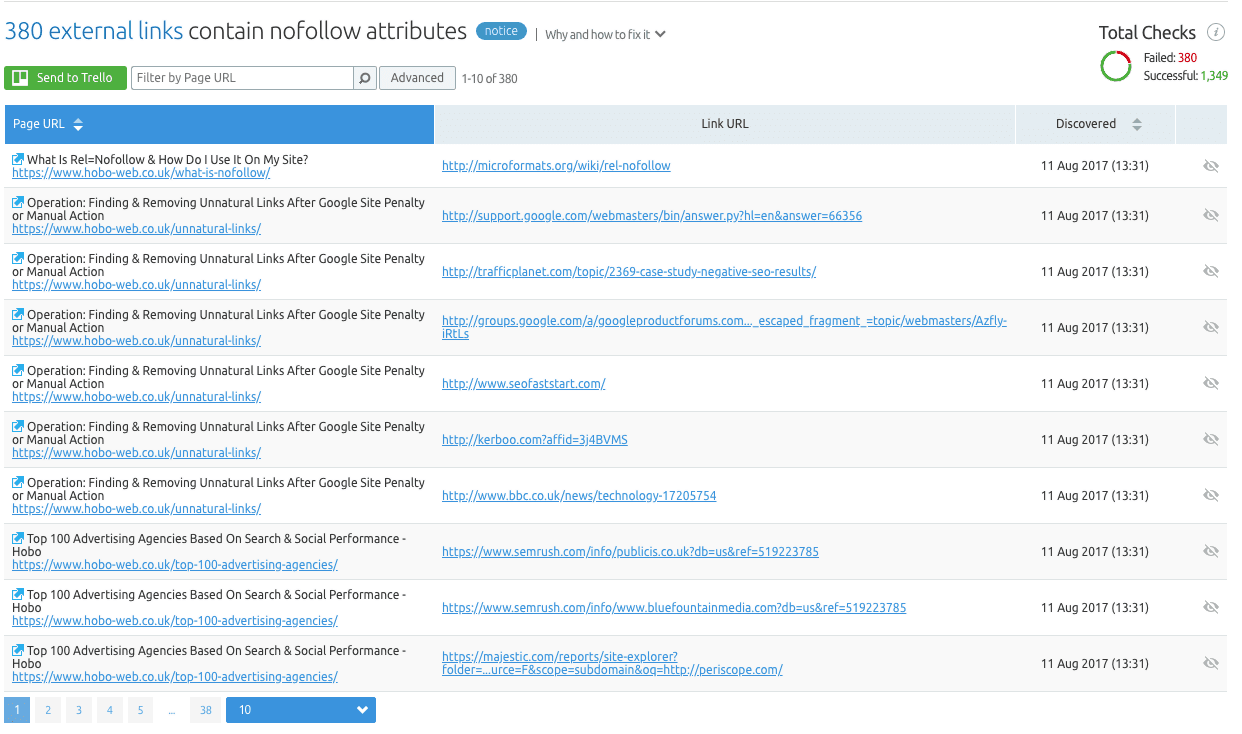
Task: Open the kerboo.com?affid link
Action: point(535,439)
